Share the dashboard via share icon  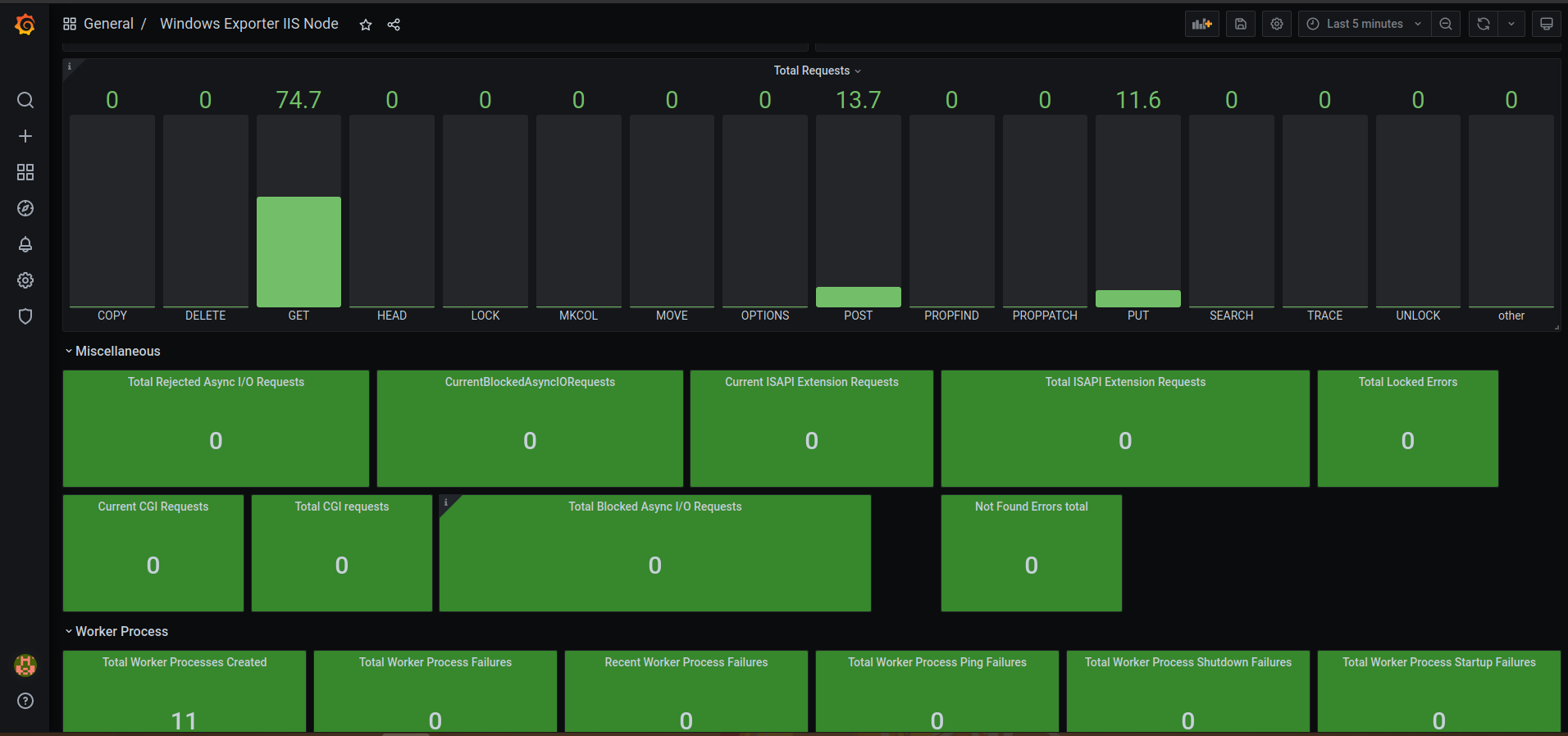pyautogui.click(x=394, y=25)
